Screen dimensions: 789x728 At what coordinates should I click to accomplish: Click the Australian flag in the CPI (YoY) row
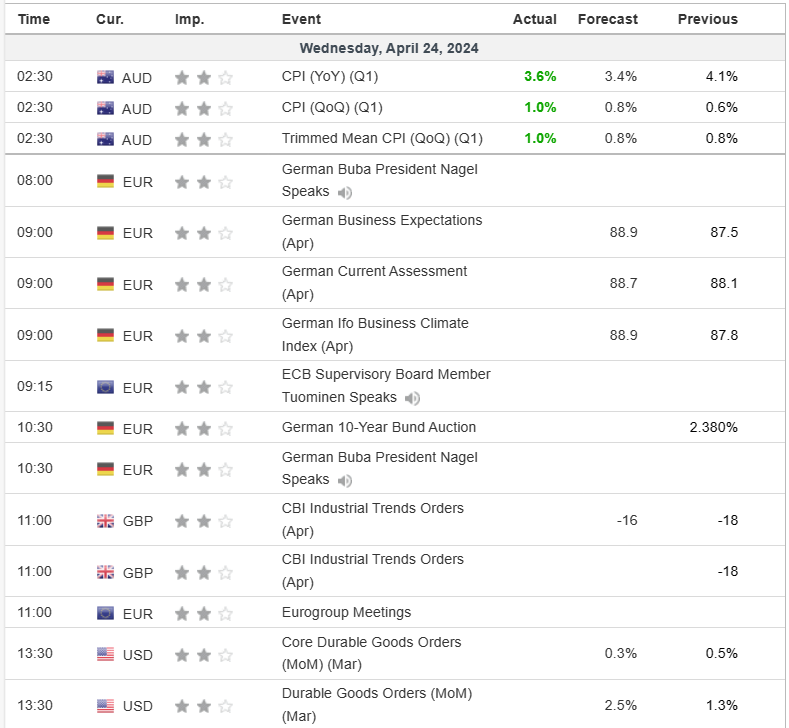pyautogui.click(x=105, y=77)
